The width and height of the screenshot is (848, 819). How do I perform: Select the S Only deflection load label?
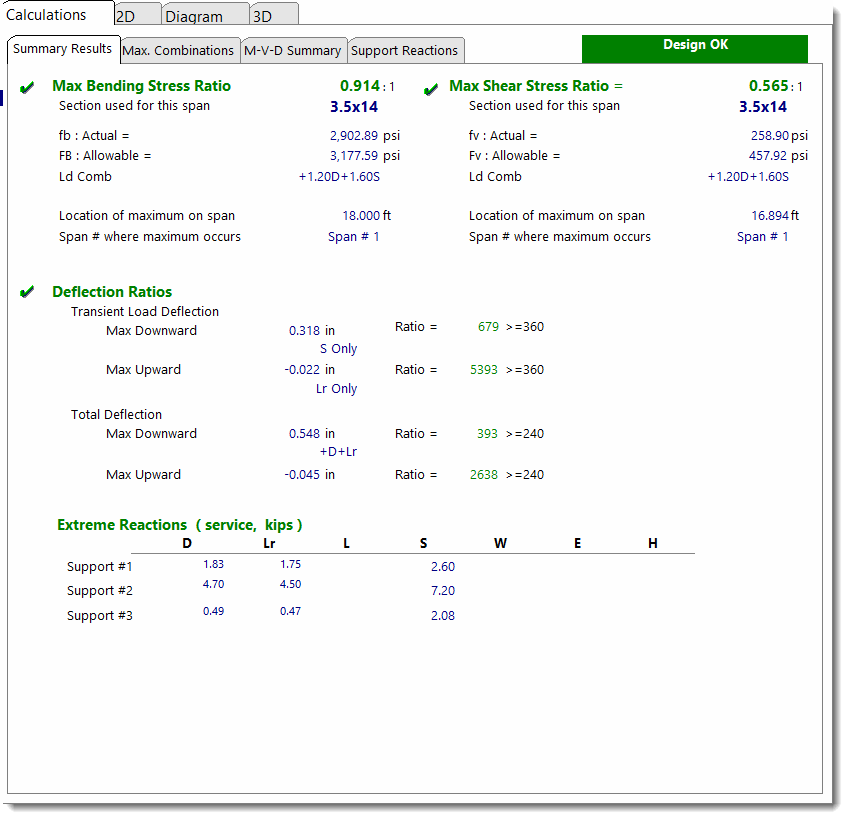pos(337,348)
